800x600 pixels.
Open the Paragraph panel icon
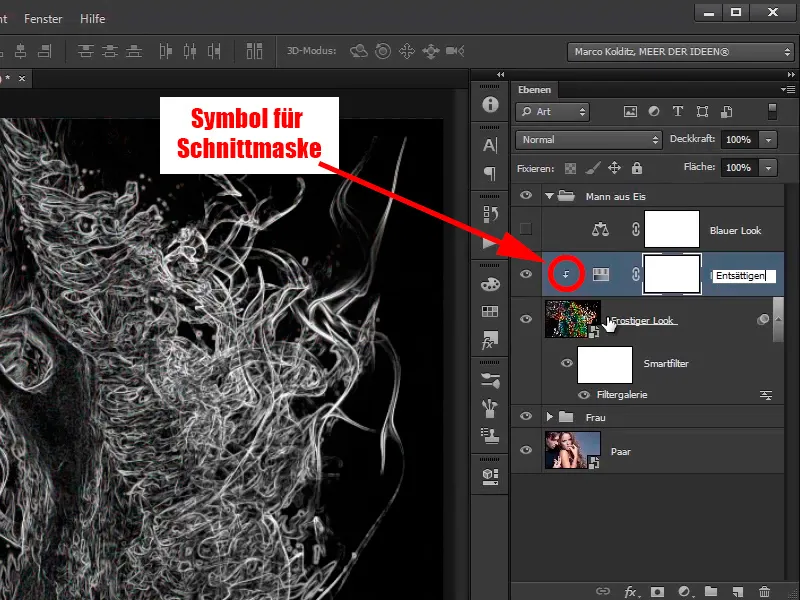(x=490, y=173)
